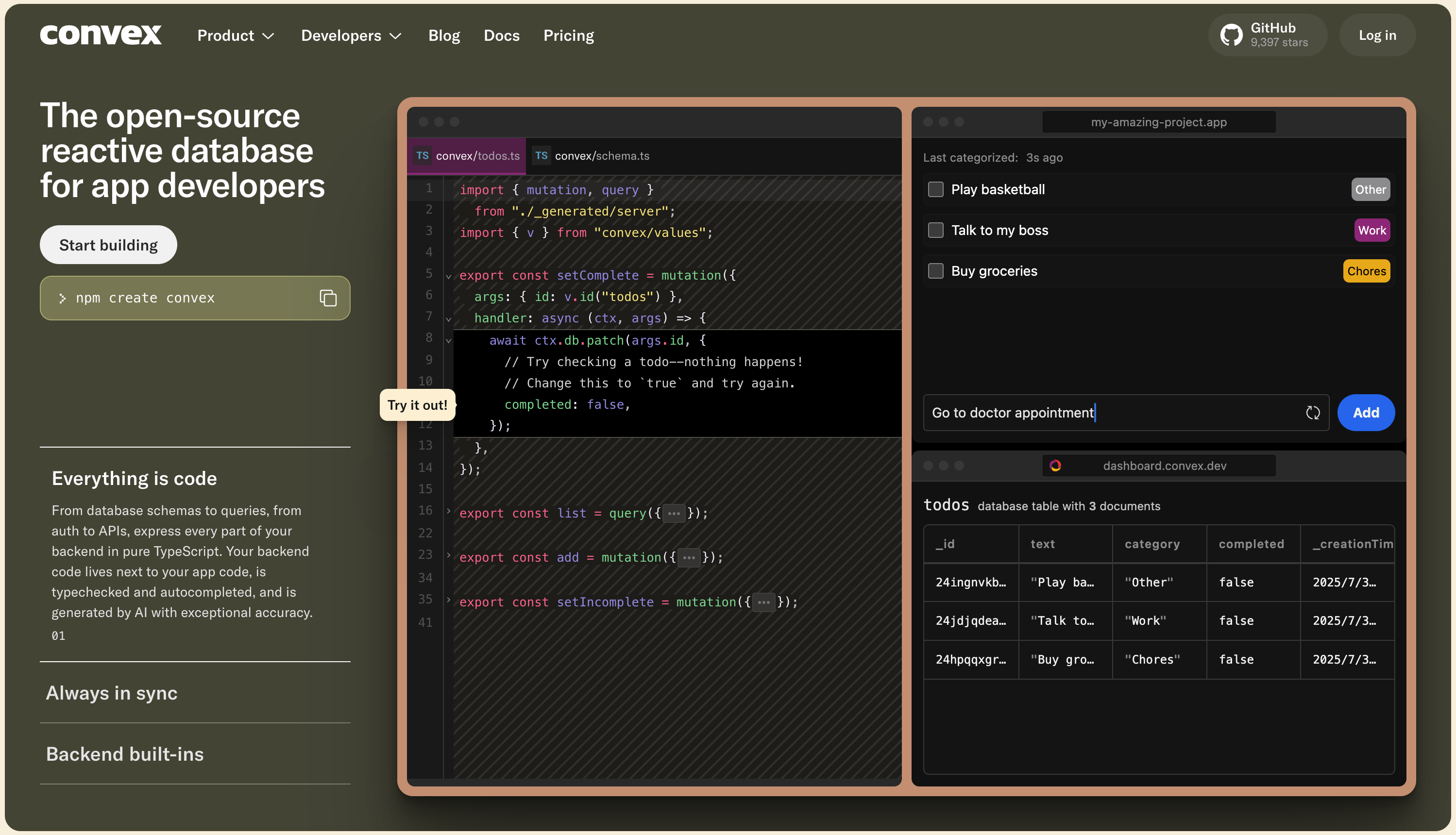
Task: Tick the Talk to my boss checkbox
Action: click(936, 230)
